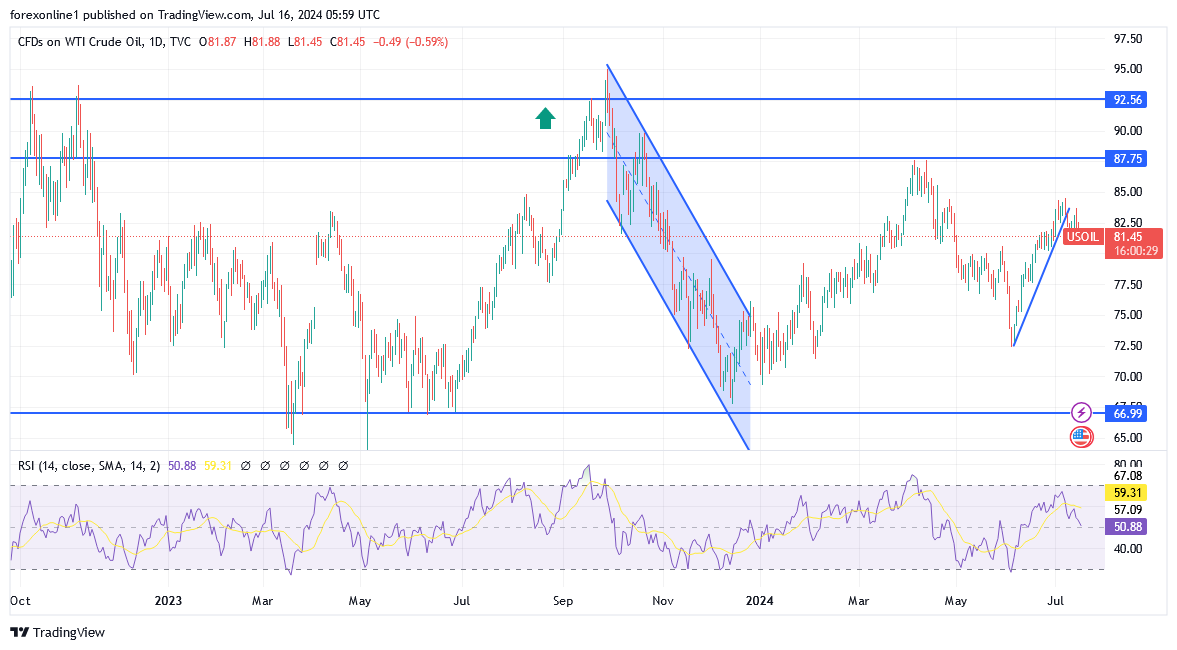Click the purple lightning bolt event icon
Image resolution: width=1177 pixels, height=650 pixels.
tap(1081, 412)
